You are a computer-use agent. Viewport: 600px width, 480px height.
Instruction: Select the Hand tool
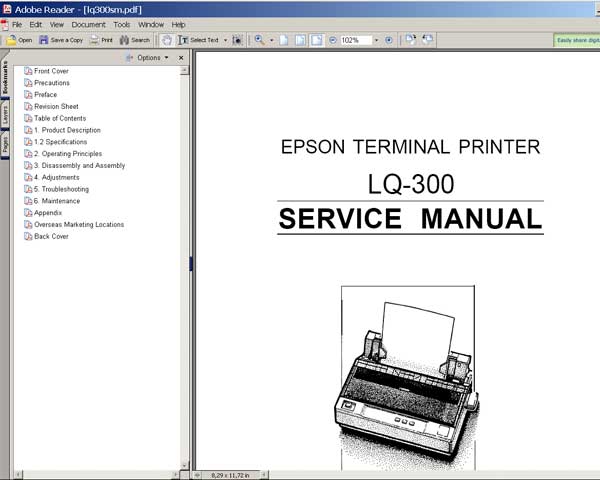tap(166, 40)
